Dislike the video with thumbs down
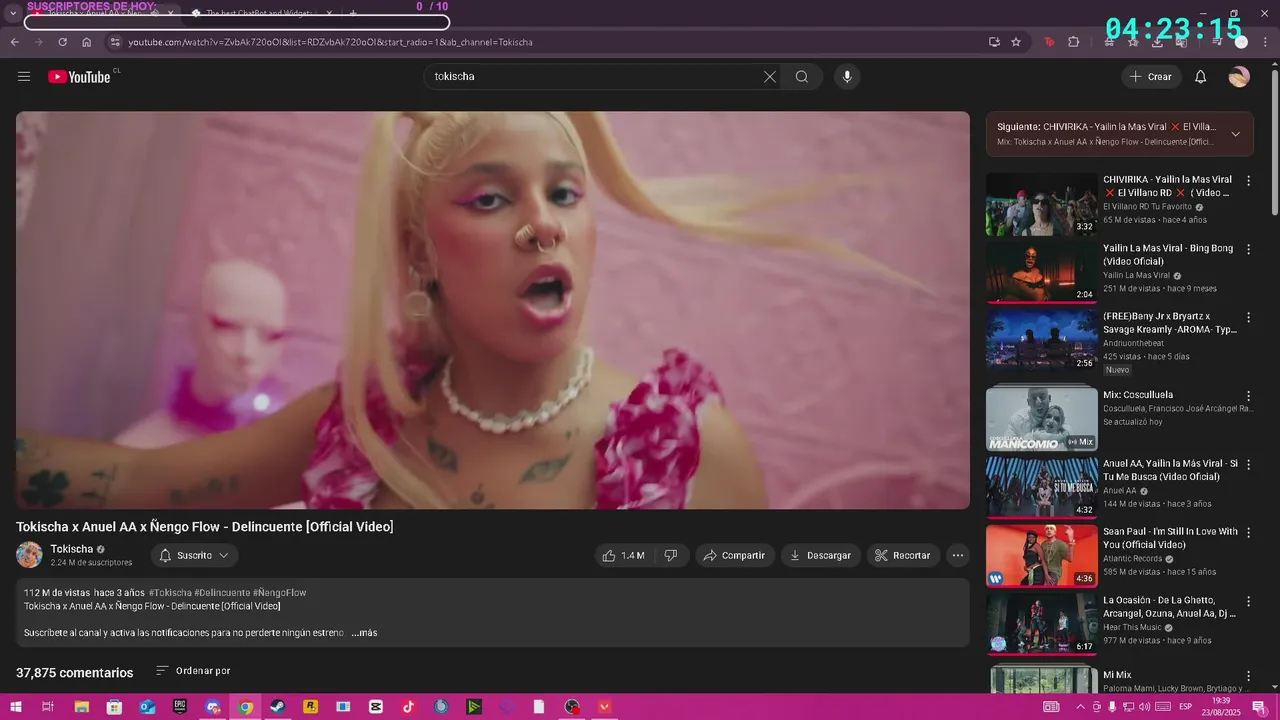Viewport: 1280px width, 720px height. [671, 555]
